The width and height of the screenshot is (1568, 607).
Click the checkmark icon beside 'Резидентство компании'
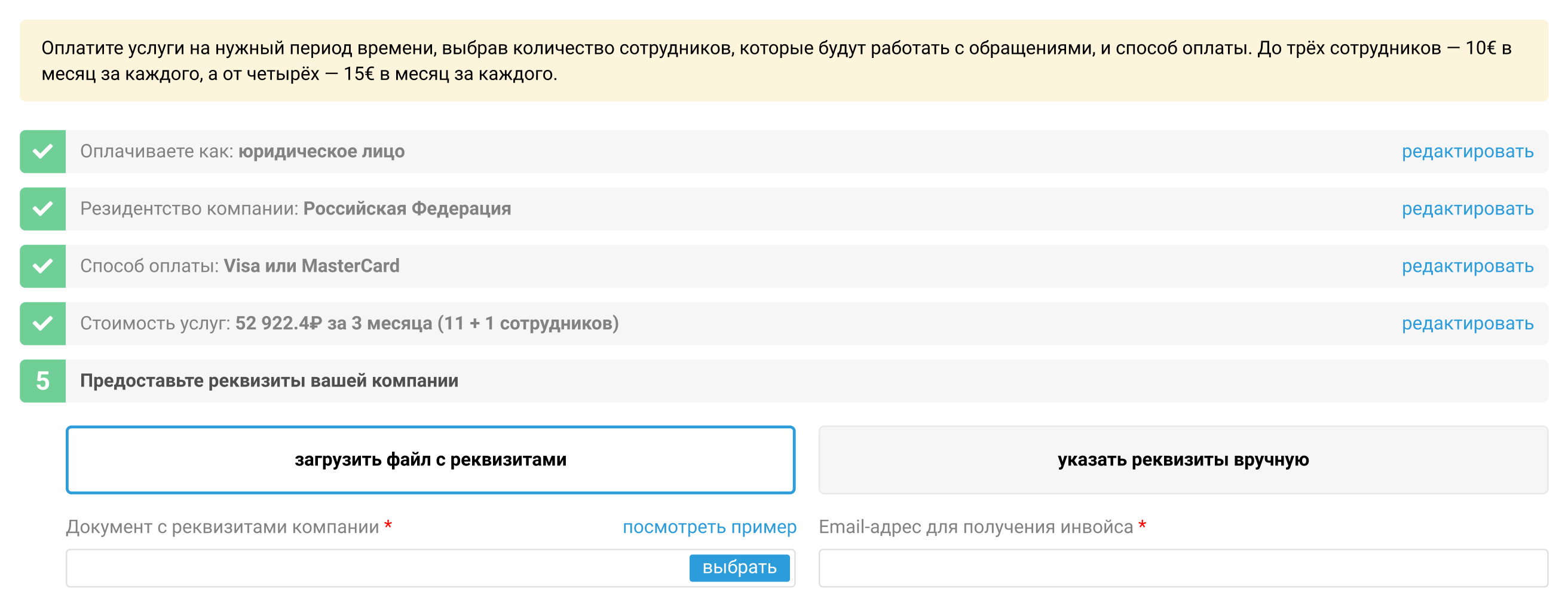tap(42, 209)
